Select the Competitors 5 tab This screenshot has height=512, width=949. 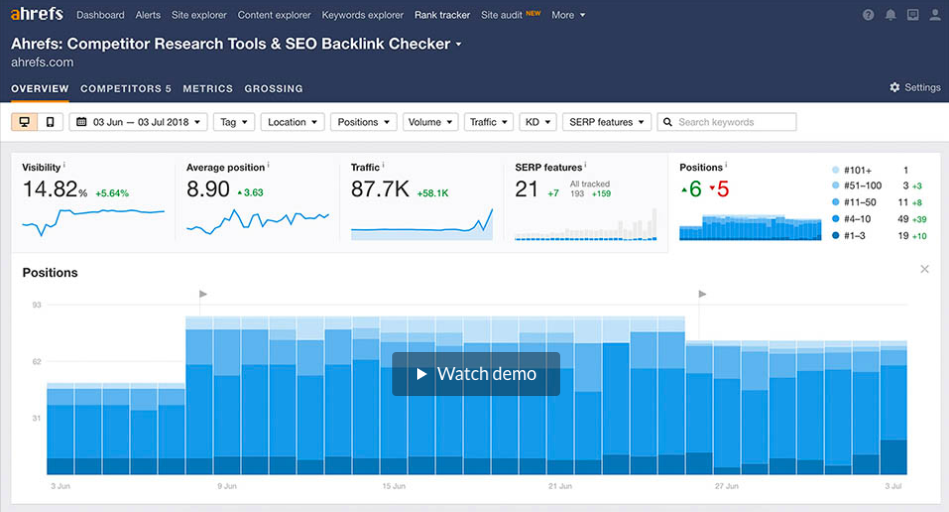[x=126, y=88]
